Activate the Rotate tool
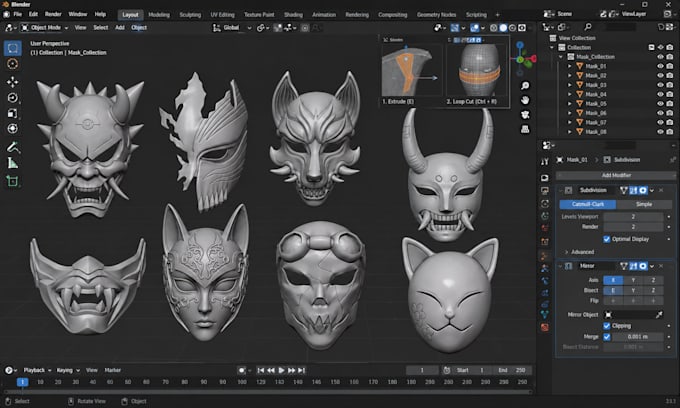680x408 pixels. [x=13, y=98]
